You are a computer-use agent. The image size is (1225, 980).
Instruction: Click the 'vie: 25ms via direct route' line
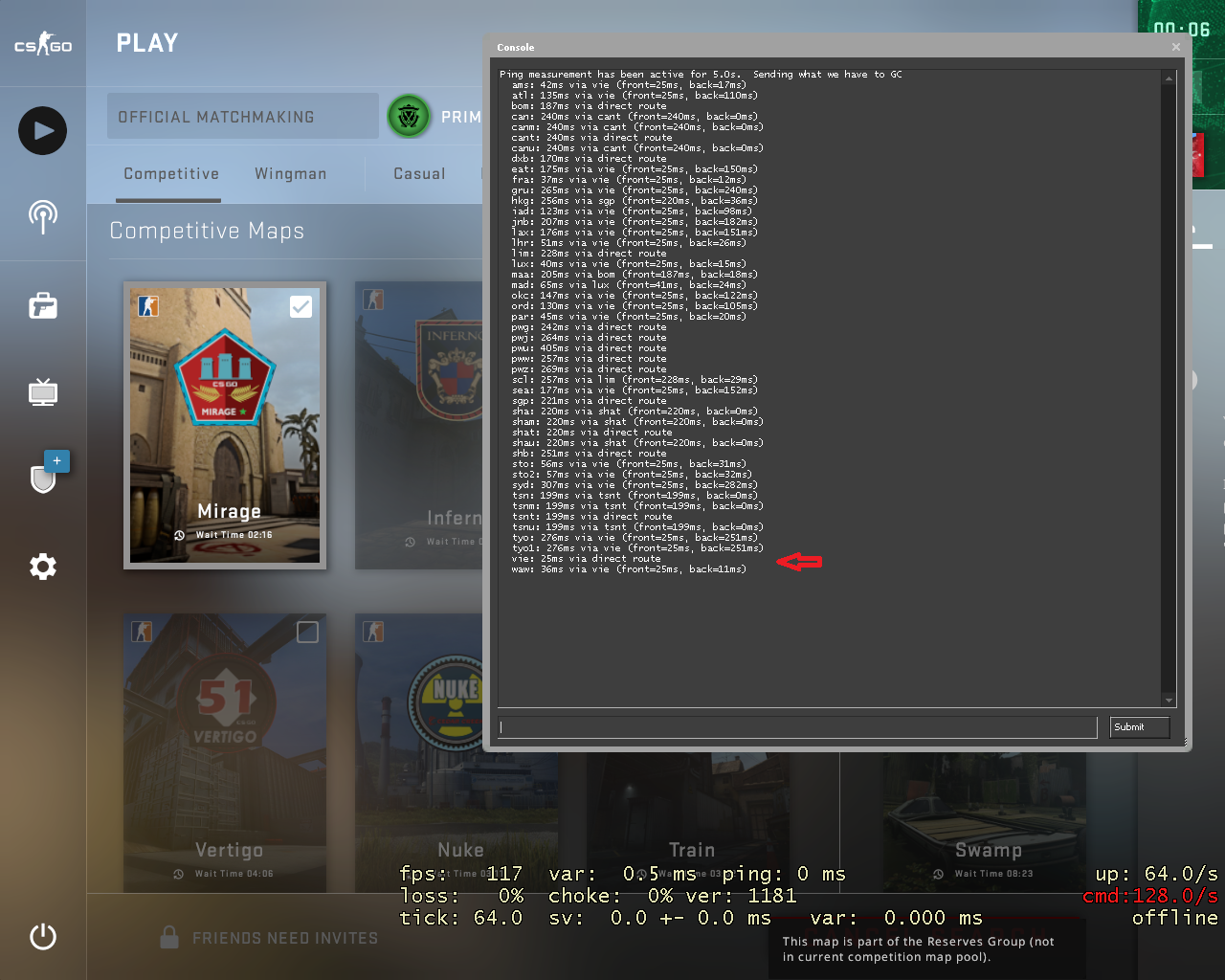coord(586,559)
